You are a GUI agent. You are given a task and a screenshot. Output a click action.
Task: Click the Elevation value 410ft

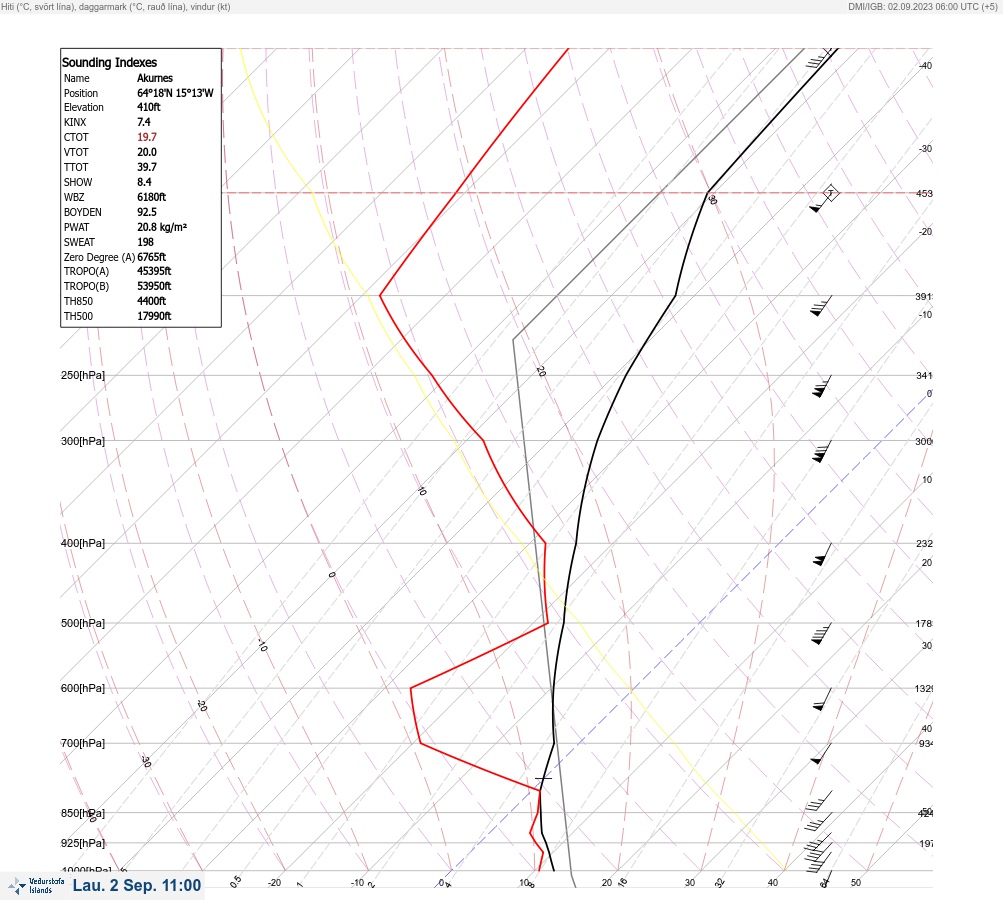[148, 107]
